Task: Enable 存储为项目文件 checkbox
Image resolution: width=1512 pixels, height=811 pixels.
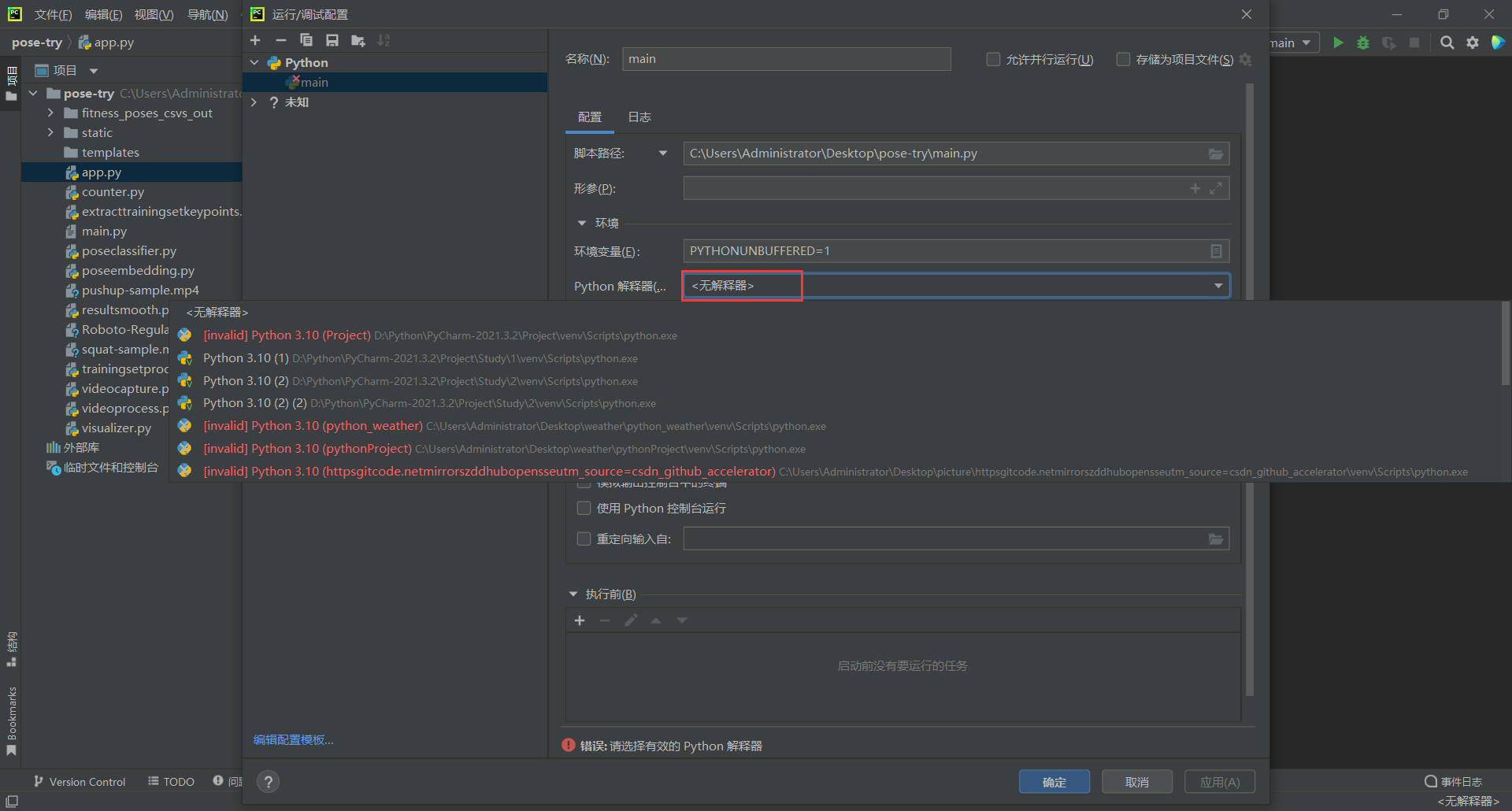Action: [1123, 59]
